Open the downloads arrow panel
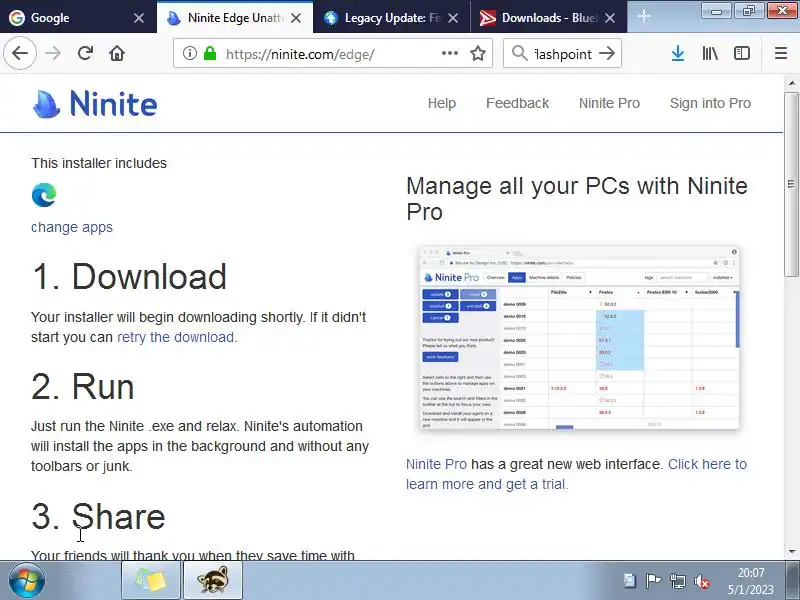800x600 pixels. coord(678,53)
